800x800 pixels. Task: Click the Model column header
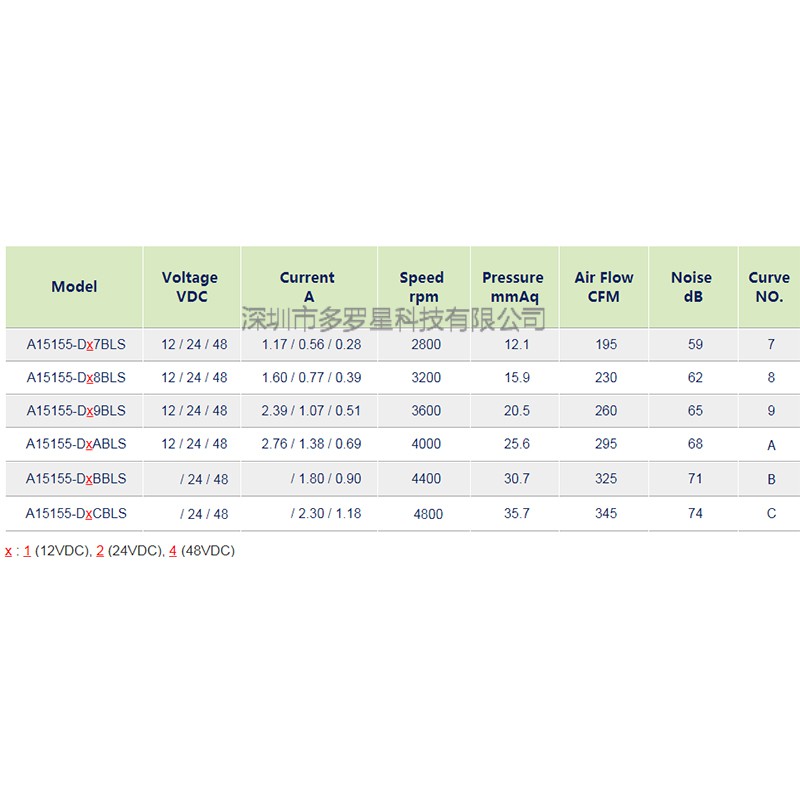74,287
